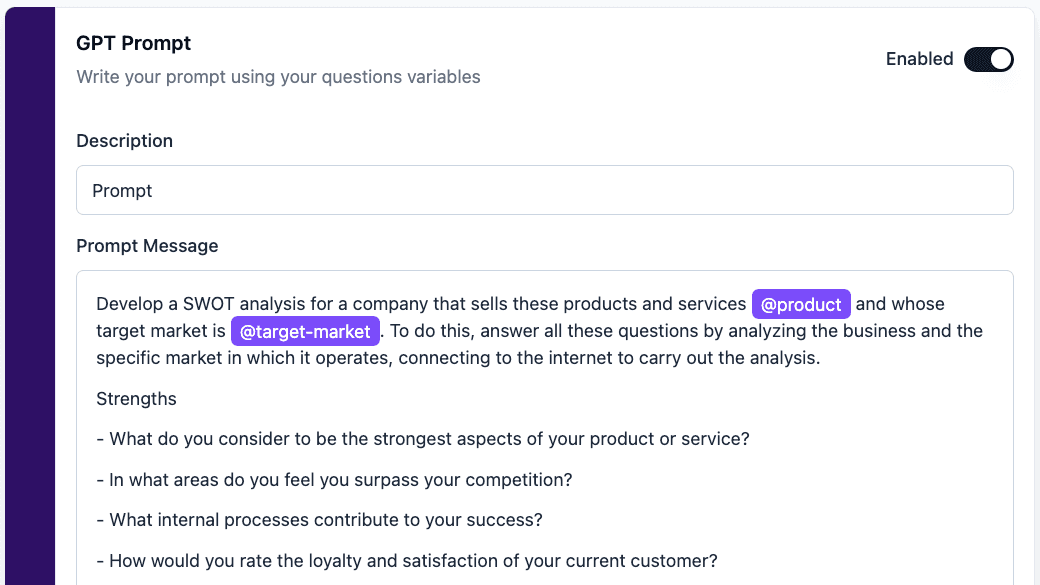
Task: Click the "strongest aspects of your product" question line
Action: (x=423, y=439)
